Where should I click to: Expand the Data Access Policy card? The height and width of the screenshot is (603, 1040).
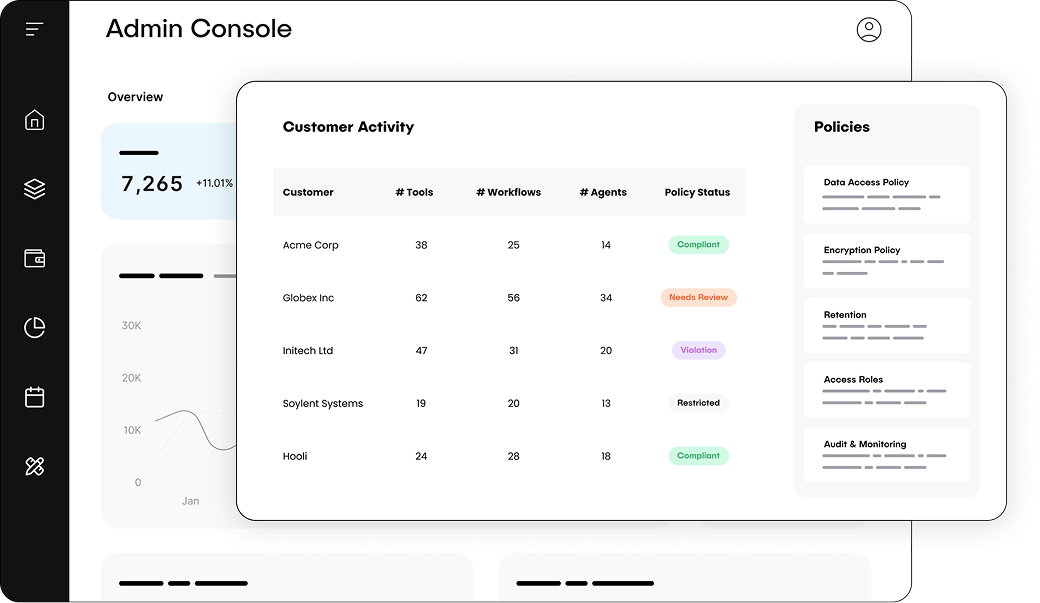pyautogui.click(x=886, y=194)
